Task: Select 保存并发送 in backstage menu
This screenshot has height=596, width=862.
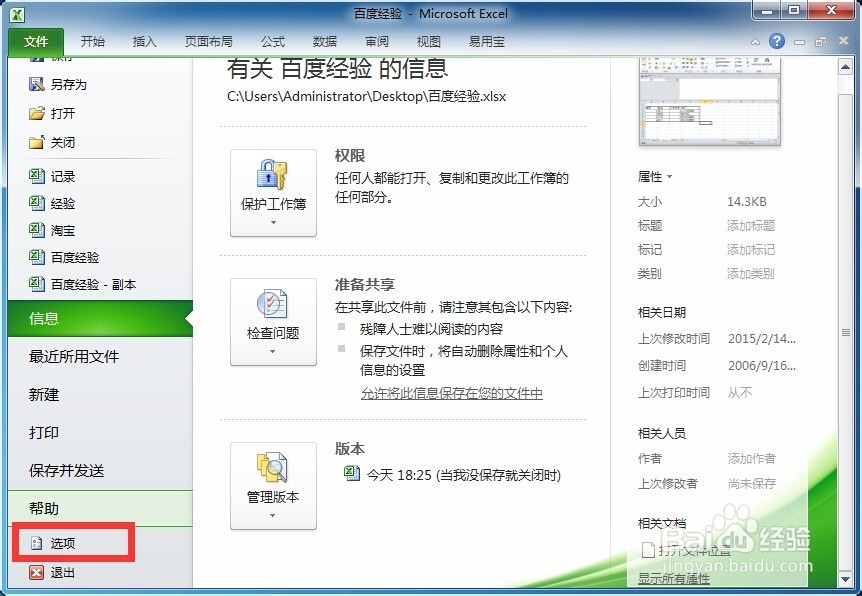Action: (x=100, y=470)
